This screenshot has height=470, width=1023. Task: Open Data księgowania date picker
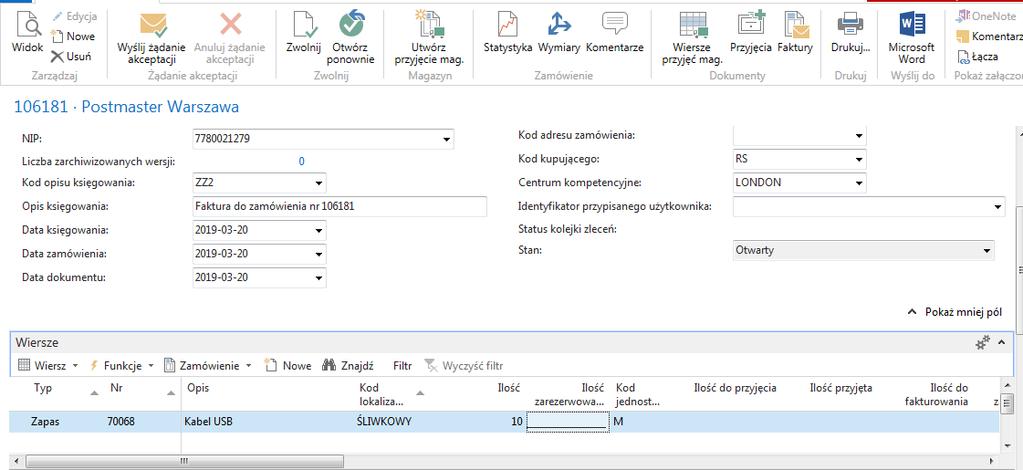(319, 230)
